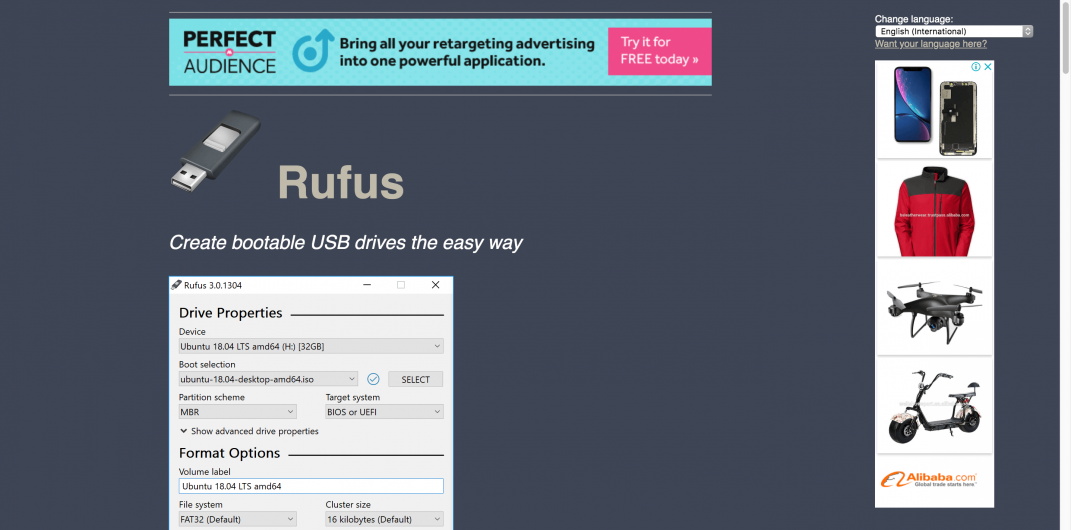
Task: Click the banner text about retargeting advertising
Action: pyautogui.click(x=467, y=52)
